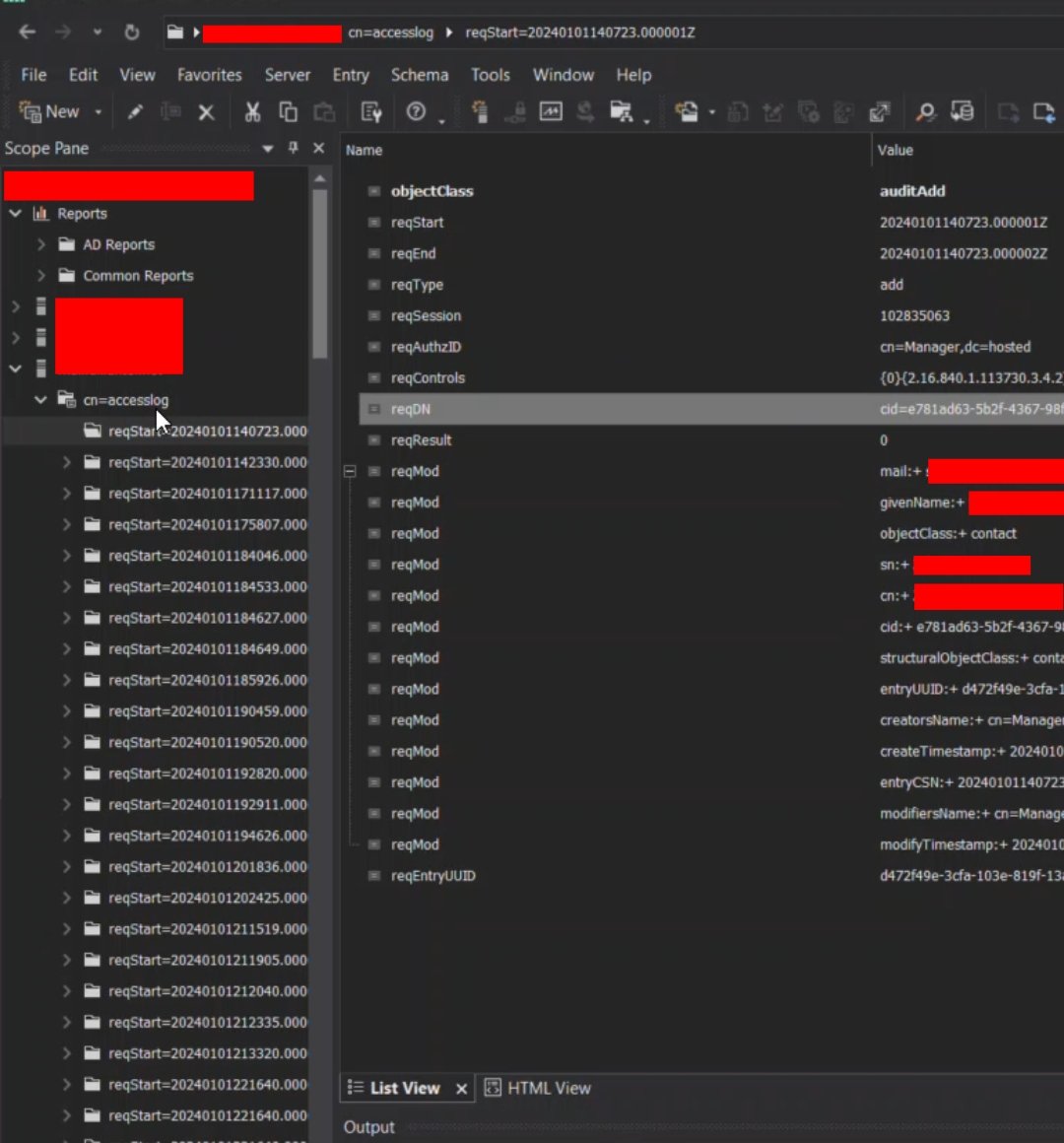Select reqStart=20240101171117.000 in the tree
This screenshot has width=1064, height=1143.
tap(208, 494)
